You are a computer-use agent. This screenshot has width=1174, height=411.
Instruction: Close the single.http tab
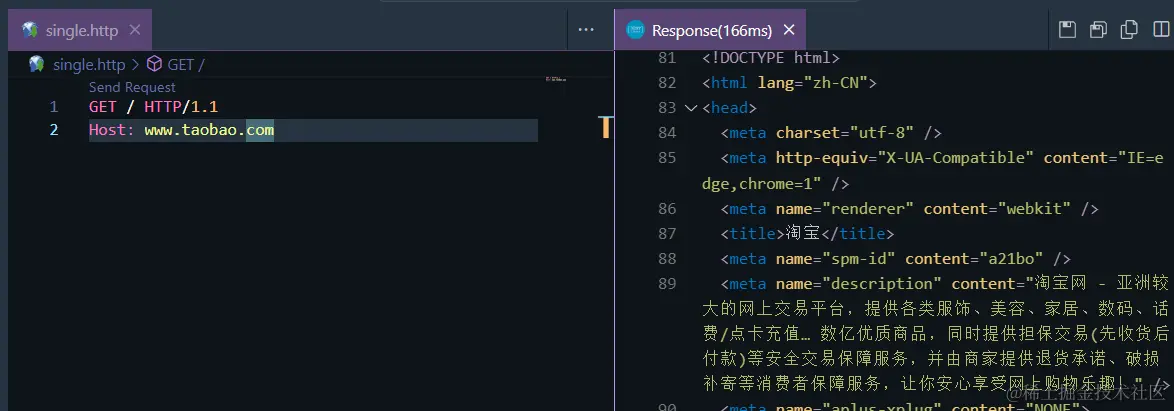pos(135,30)
